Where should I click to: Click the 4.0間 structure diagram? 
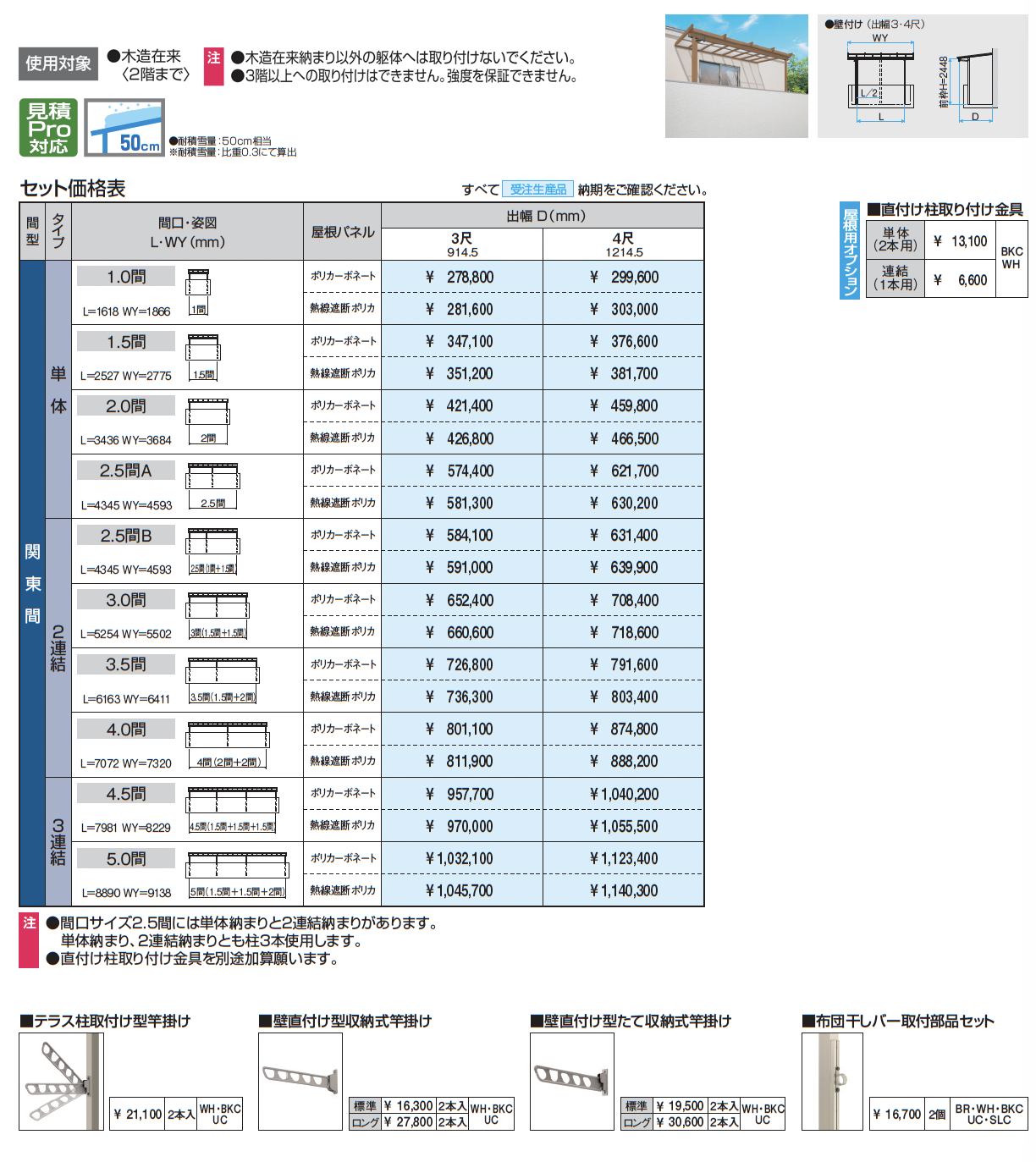[x=229, y=745]
